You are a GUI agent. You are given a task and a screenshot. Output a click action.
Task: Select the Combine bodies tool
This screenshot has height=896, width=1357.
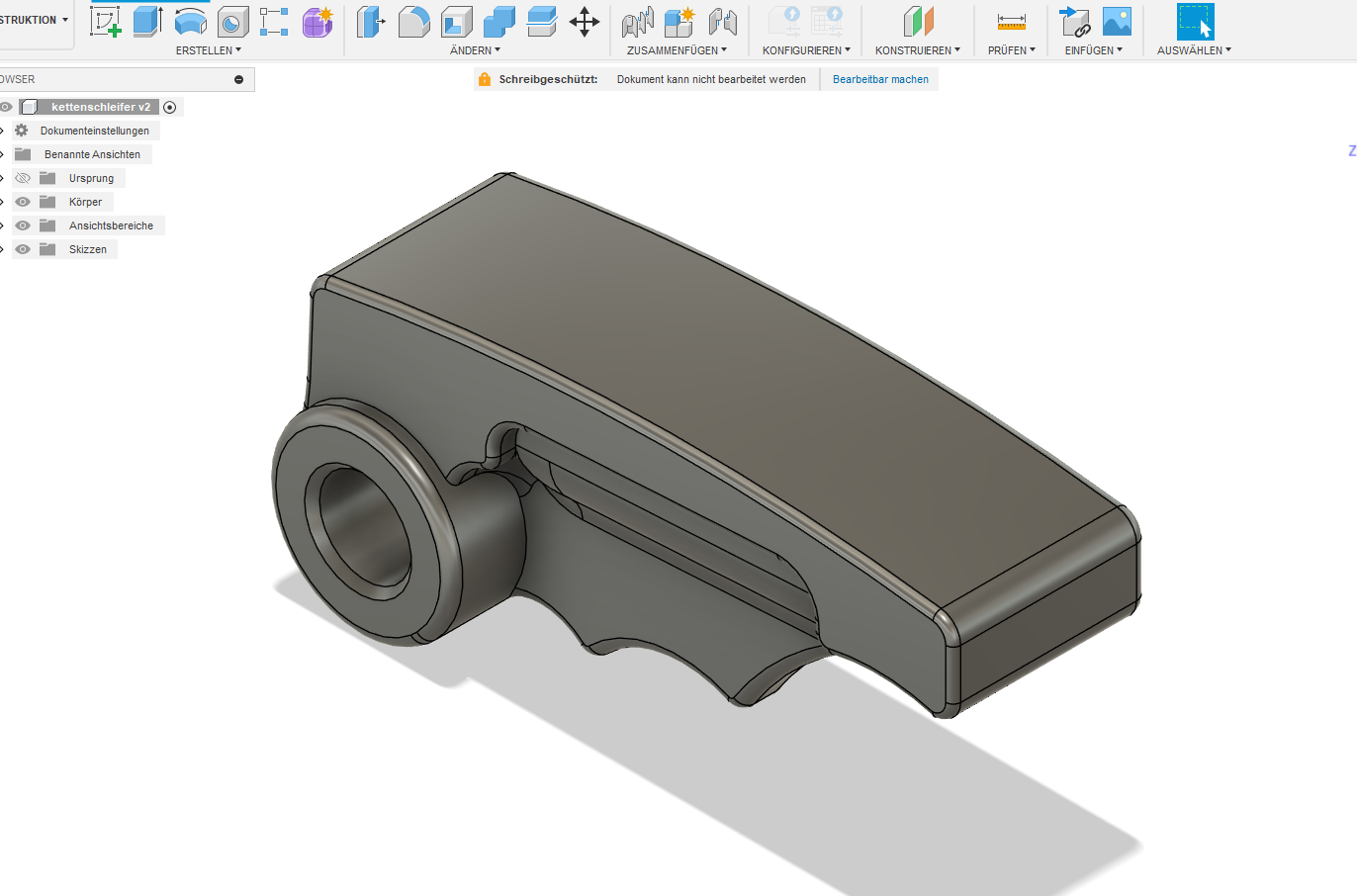[x=498, y=21]
